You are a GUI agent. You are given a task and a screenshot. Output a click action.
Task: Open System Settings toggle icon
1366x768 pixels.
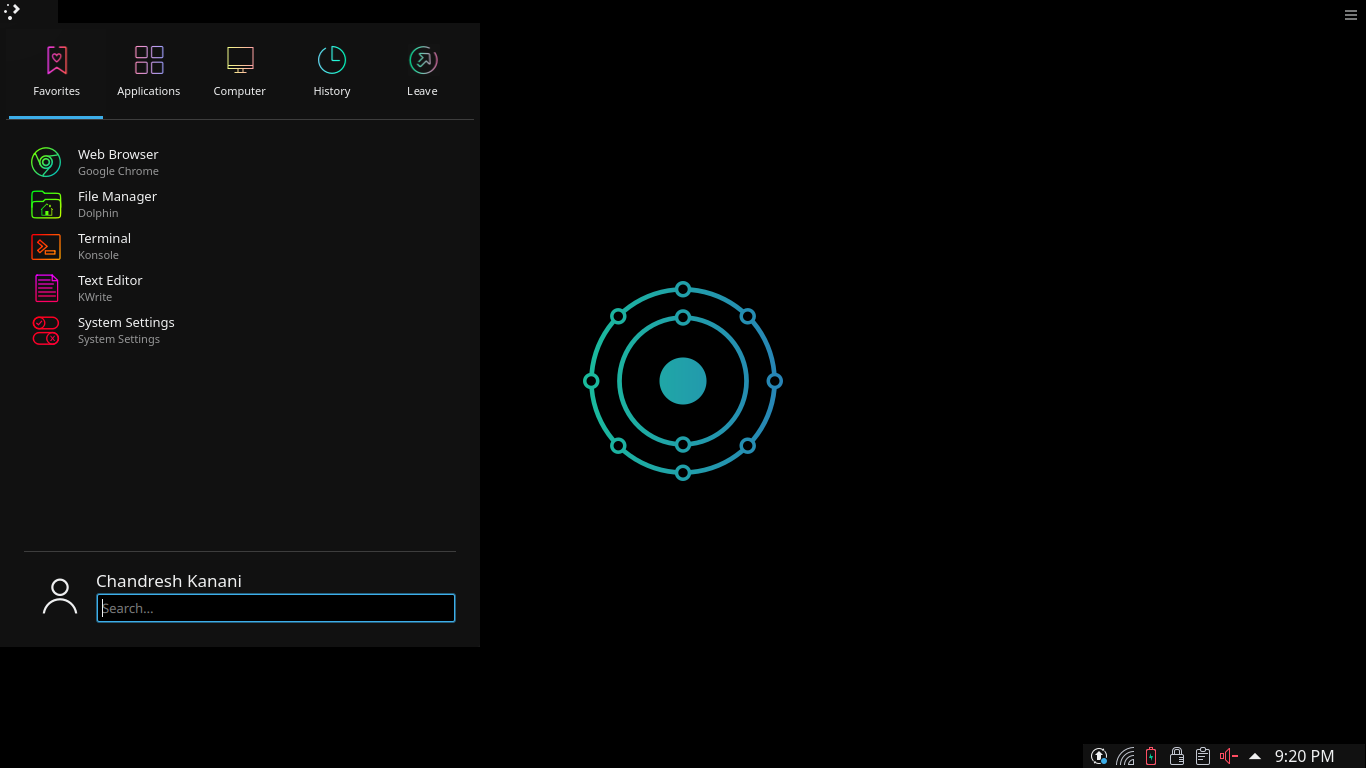46,330
